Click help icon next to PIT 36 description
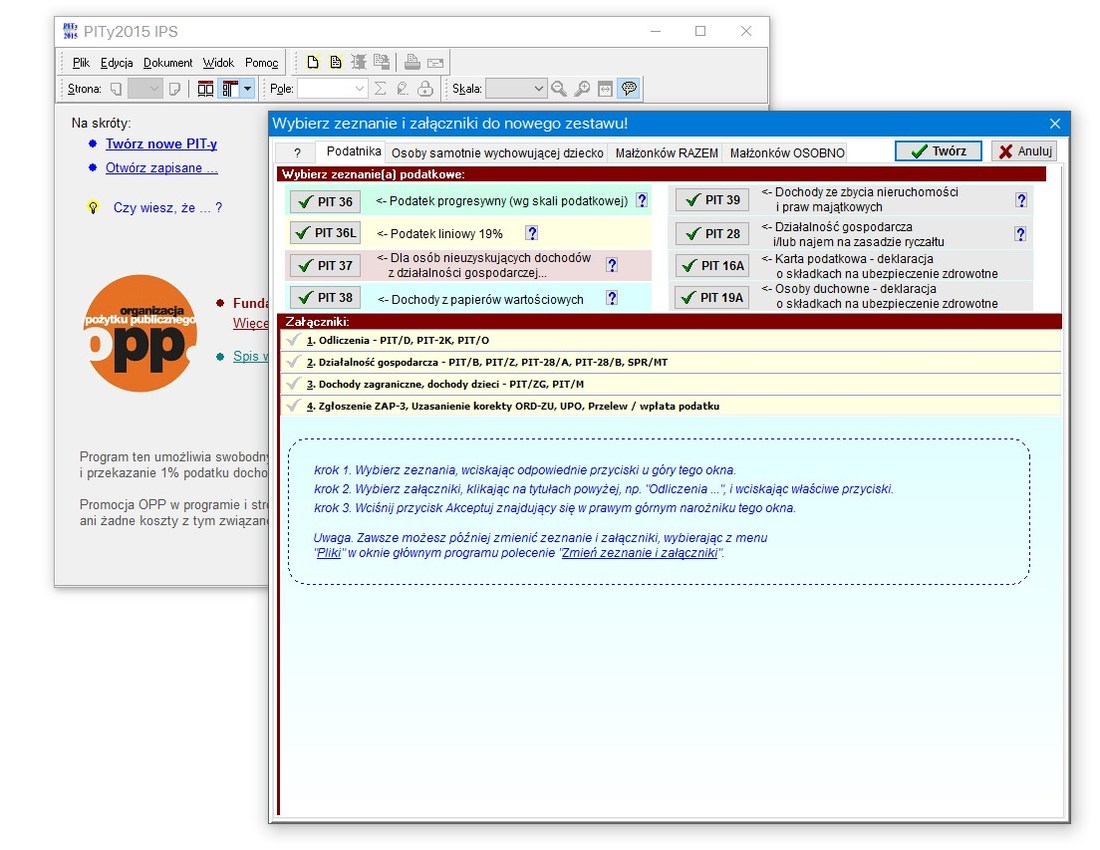 click(642, 201)
